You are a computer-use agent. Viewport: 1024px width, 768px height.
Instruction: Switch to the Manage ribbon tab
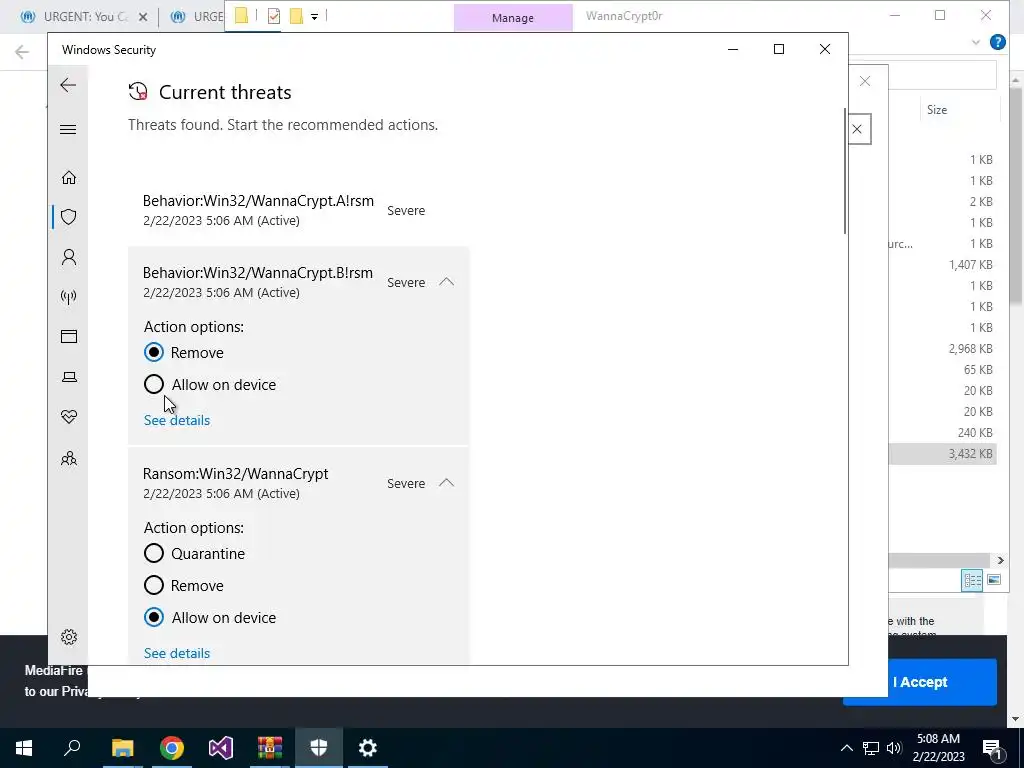click(513, 18)
